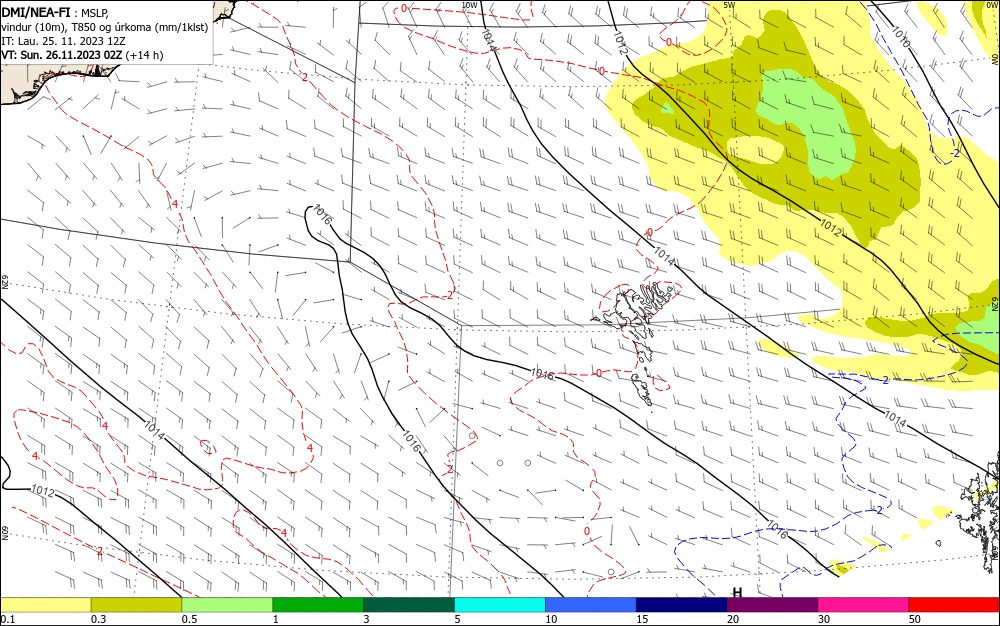Click the '0.3' legend value label
This screenshot has width=1000, height=626.
click(98, 620)
